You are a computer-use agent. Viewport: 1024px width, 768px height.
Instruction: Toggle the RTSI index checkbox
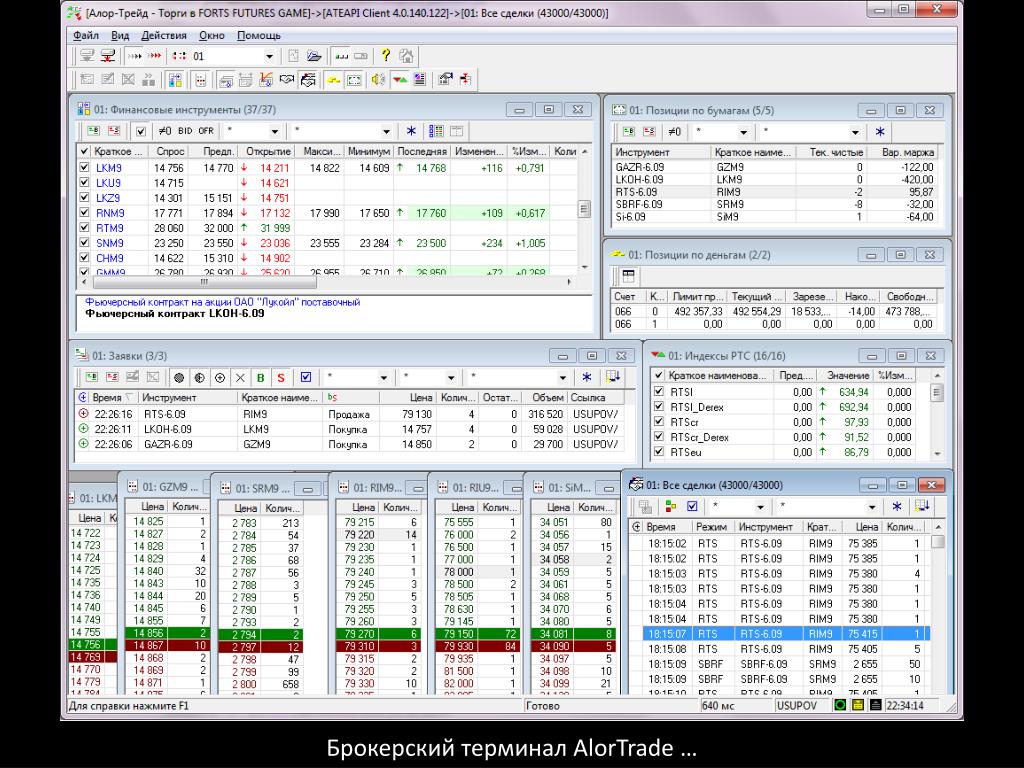pos(659,392)
